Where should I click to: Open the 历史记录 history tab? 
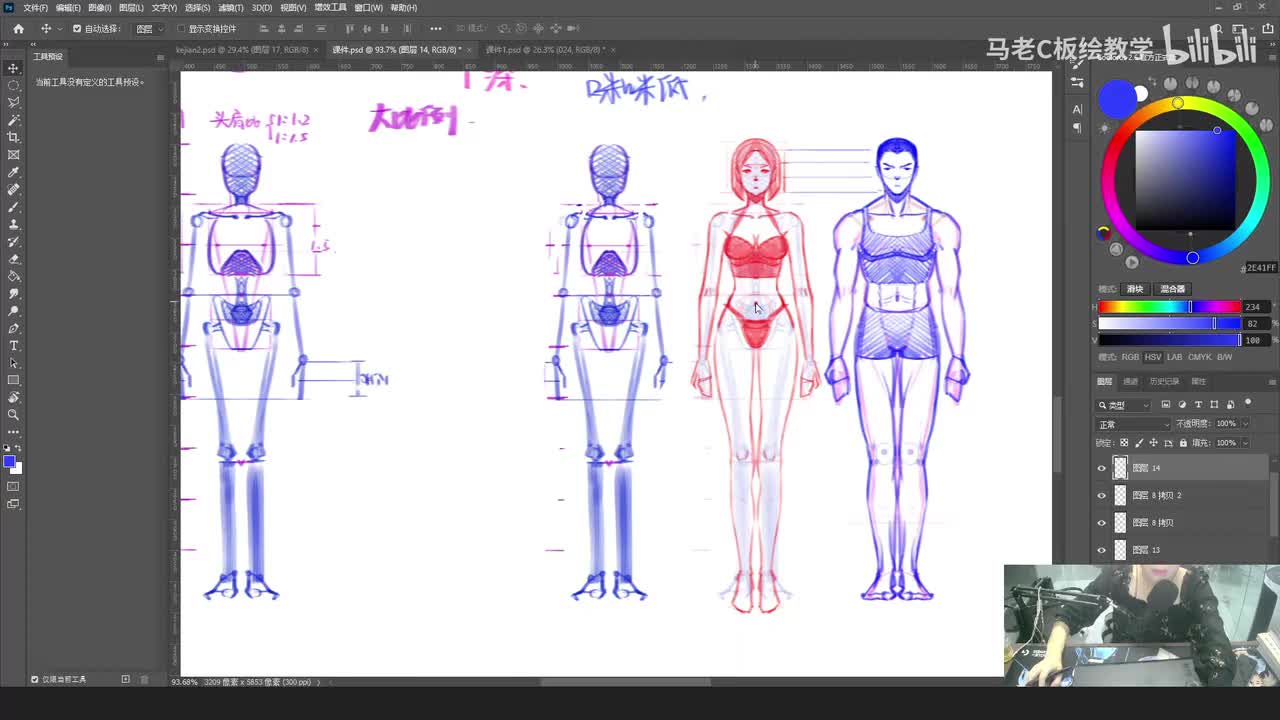coord(1163,381)
